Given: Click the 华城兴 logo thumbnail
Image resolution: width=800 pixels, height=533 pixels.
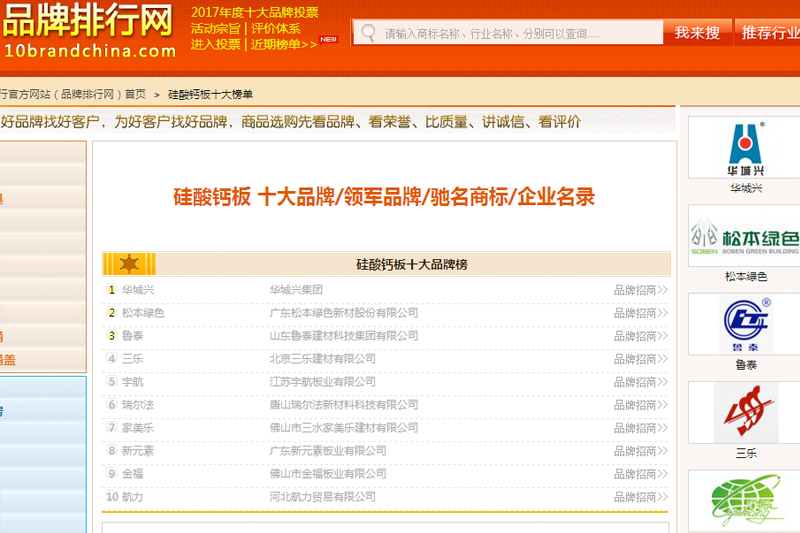Looking at the screenshot, I should point(745,147).
